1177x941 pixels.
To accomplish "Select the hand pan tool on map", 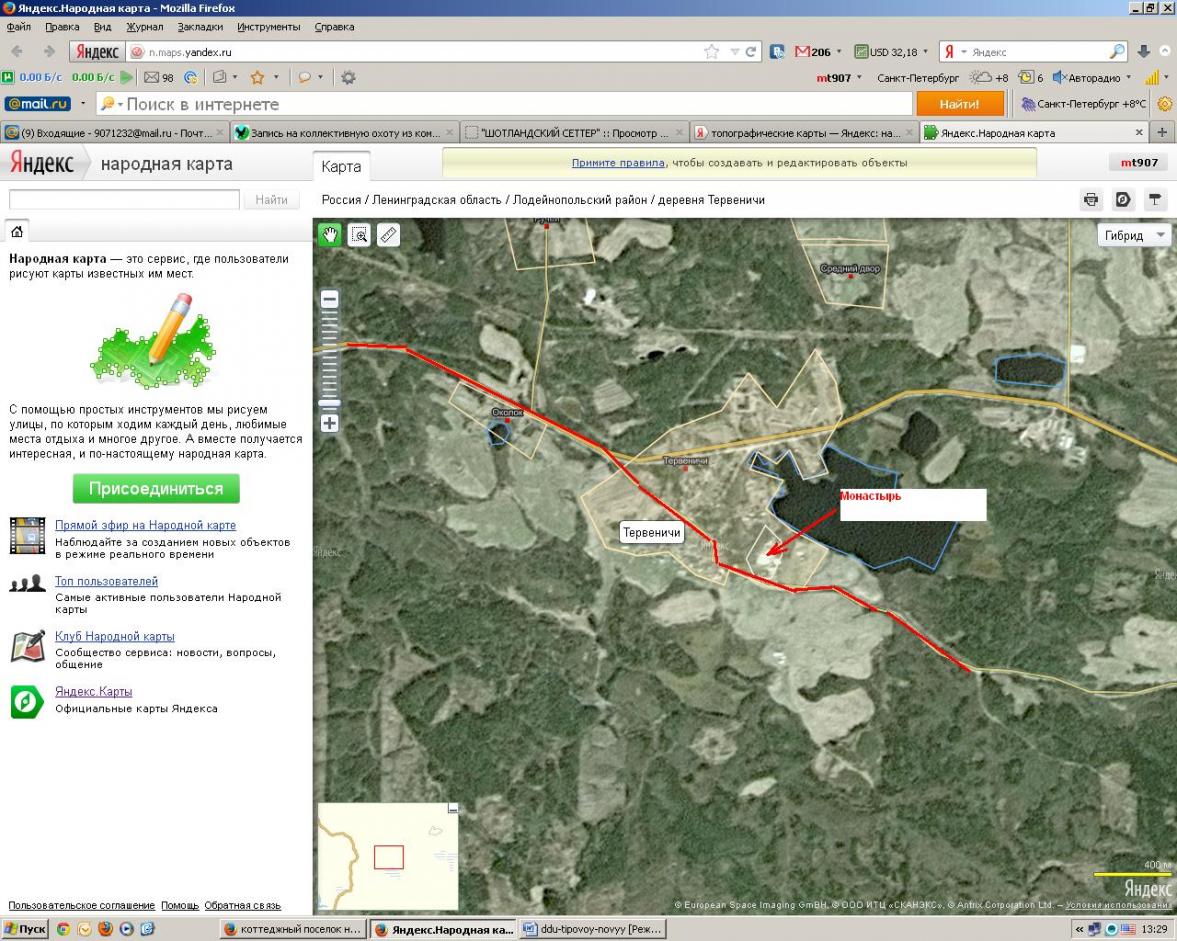I will coord(330,235).
